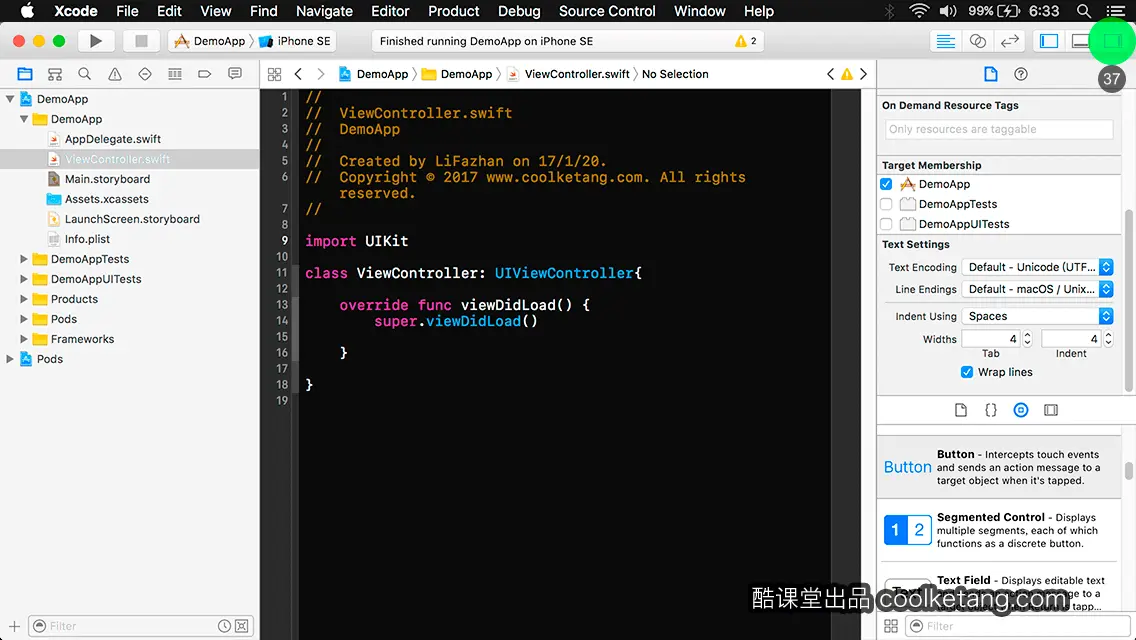Open the Product menu
Image resolution: width=1136 pixels, height=640 pixels.
click(454, 11)
